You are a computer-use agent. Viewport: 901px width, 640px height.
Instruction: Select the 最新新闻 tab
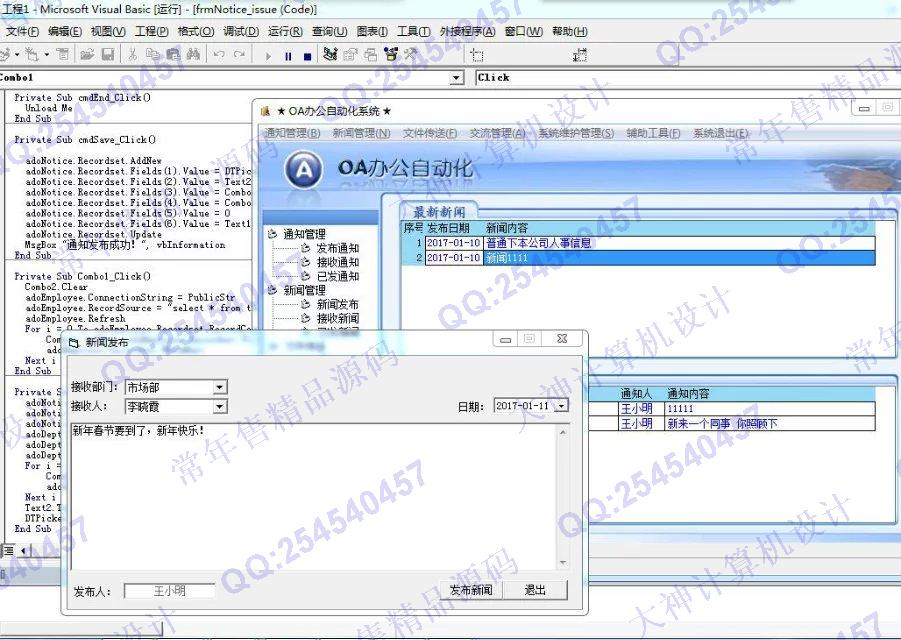[x=439, y=211]
